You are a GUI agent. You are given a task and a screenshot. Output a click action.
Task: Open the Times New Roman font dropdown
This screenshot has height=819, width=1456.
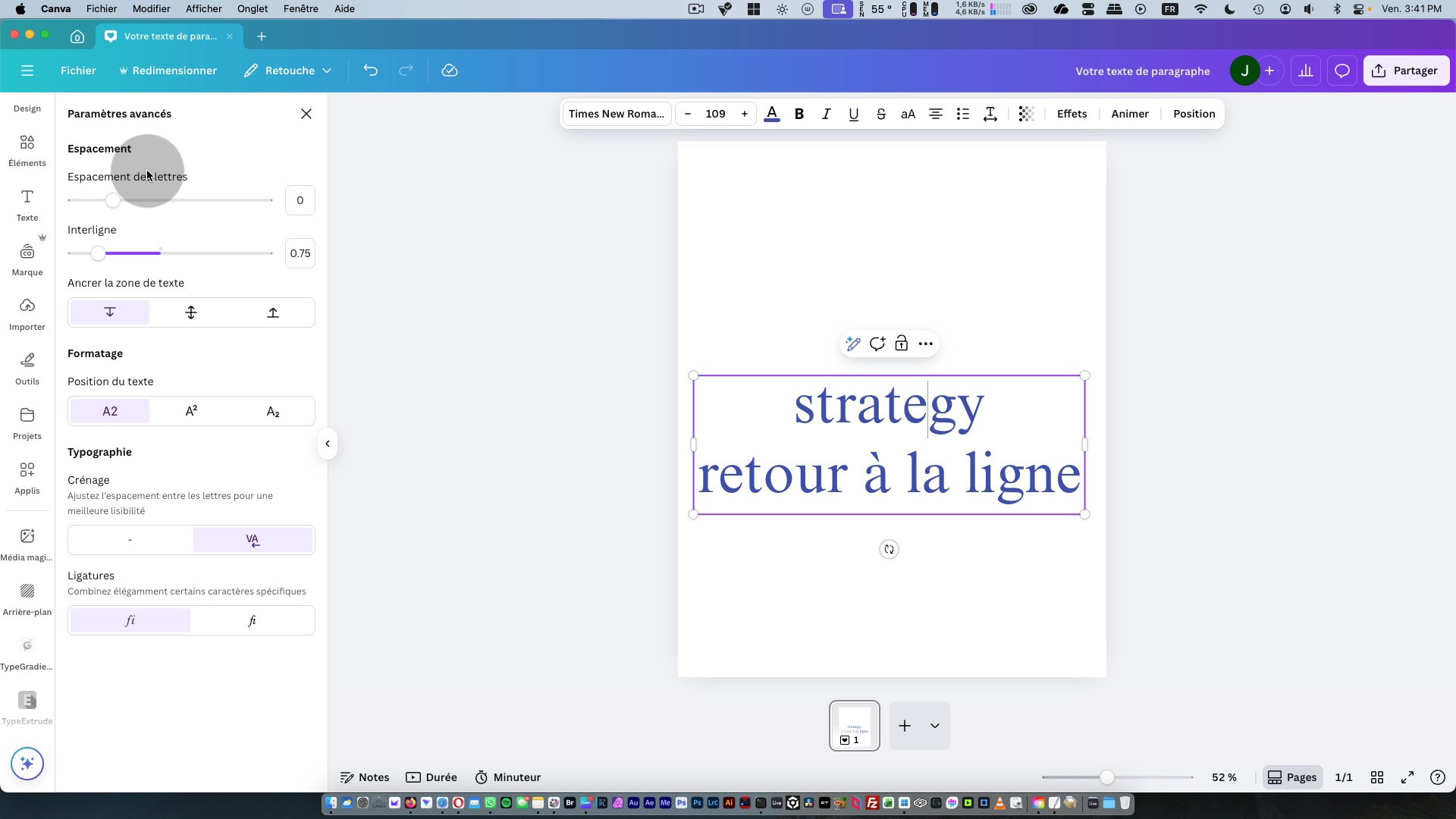click(x=616, y=114)
